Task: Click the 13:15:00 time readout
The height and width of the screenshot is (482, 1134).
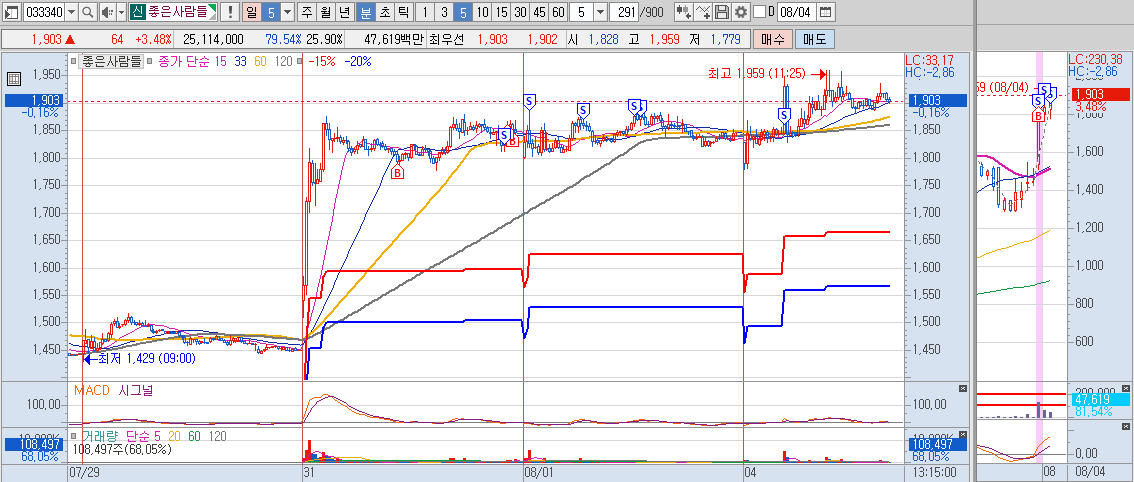Action: pyautogui.click(x=935, y=471)
